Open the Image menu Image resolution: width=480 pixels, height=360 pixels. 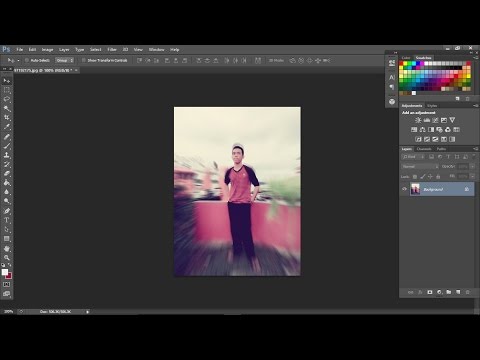coord(47,49)
